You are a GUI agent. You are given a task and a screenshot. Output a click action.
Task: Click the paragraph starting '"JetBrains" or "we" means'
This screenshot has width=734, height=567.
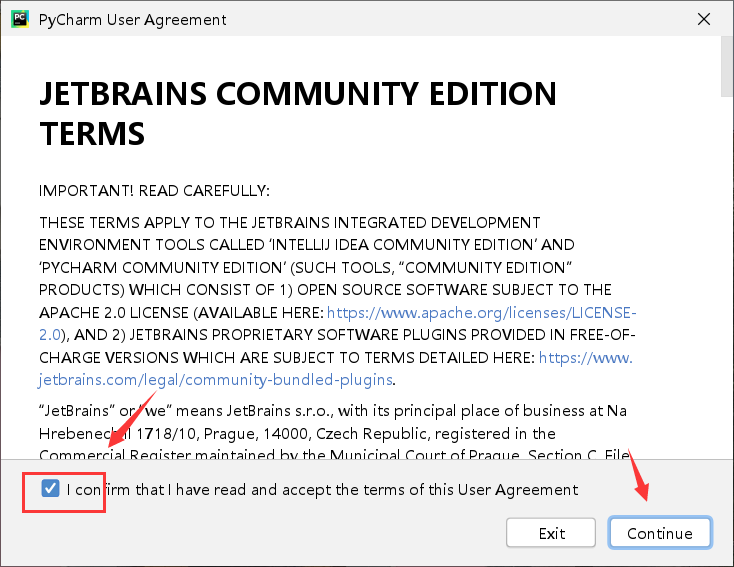click(334, 433)
